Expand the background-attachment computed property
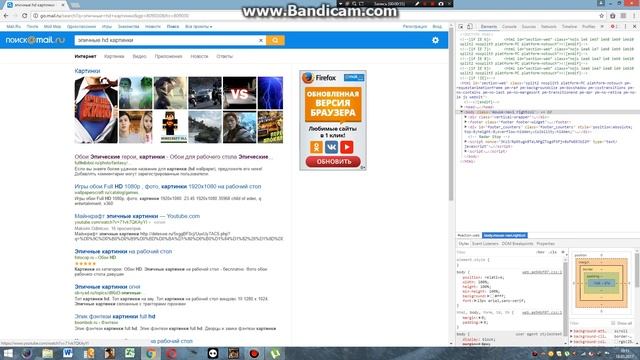640x360 pixels. click(571, 331)
